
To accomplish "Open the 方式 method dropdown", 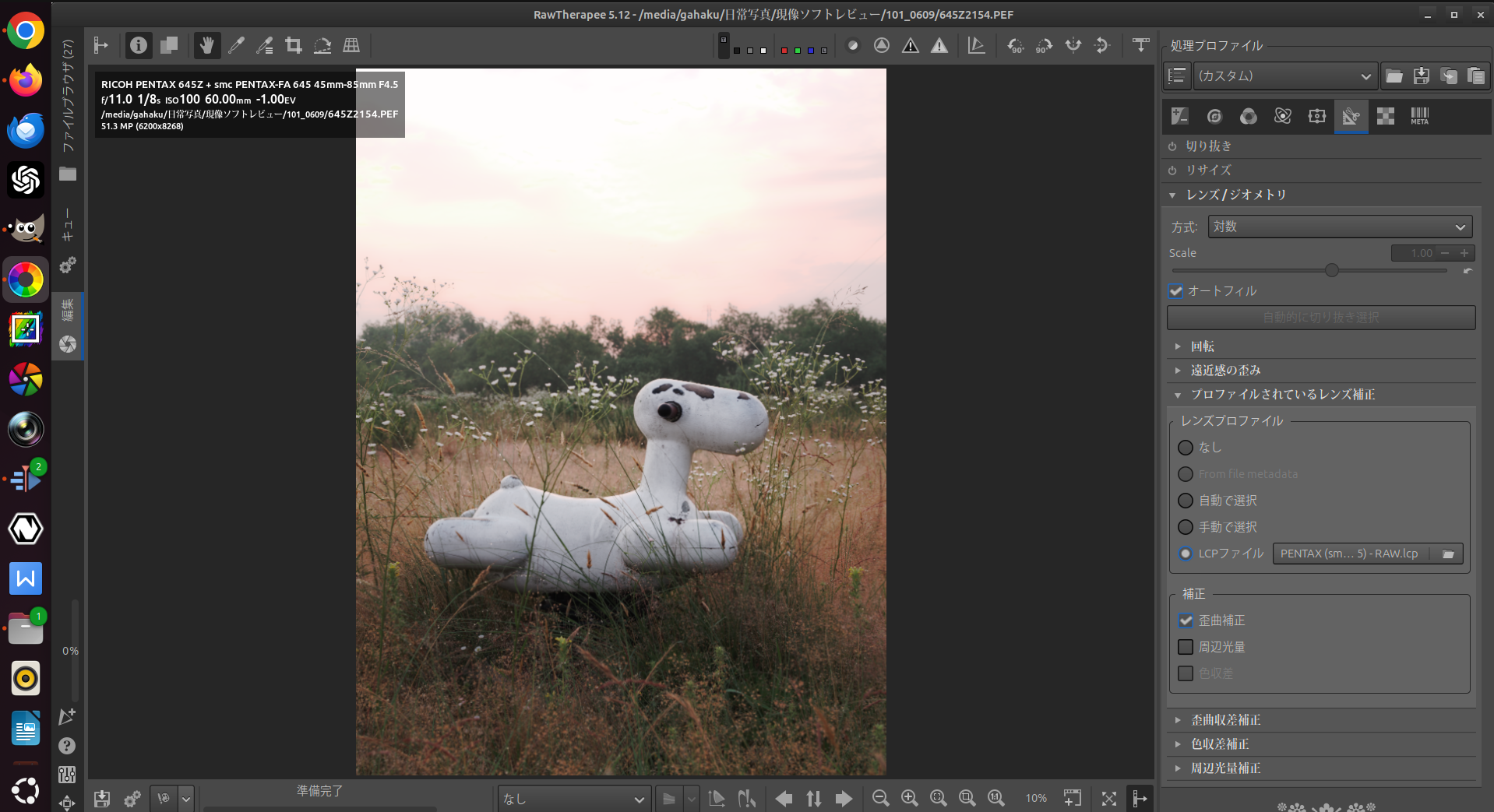I will click(x=1338, y=227).
